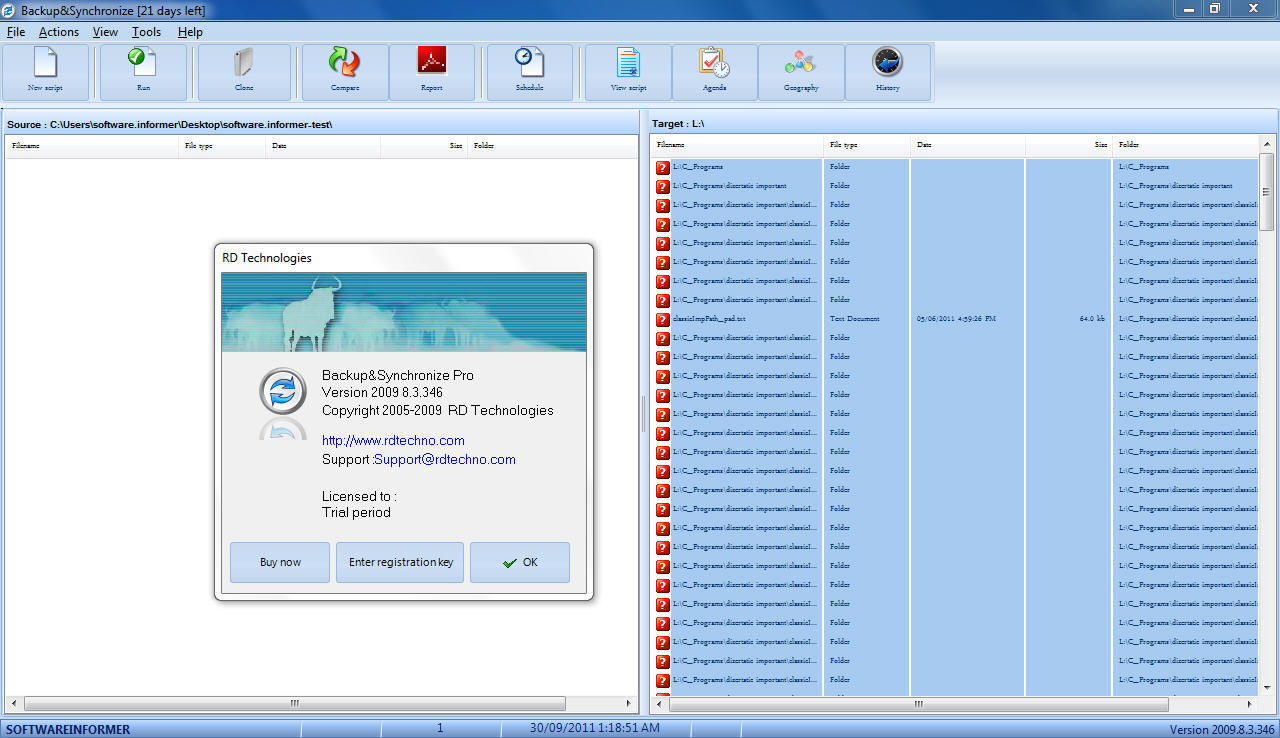The image size is (1280, 738).
Task: Click red question icon beside L:\C_Programs row
Action: tap(663, 167)
